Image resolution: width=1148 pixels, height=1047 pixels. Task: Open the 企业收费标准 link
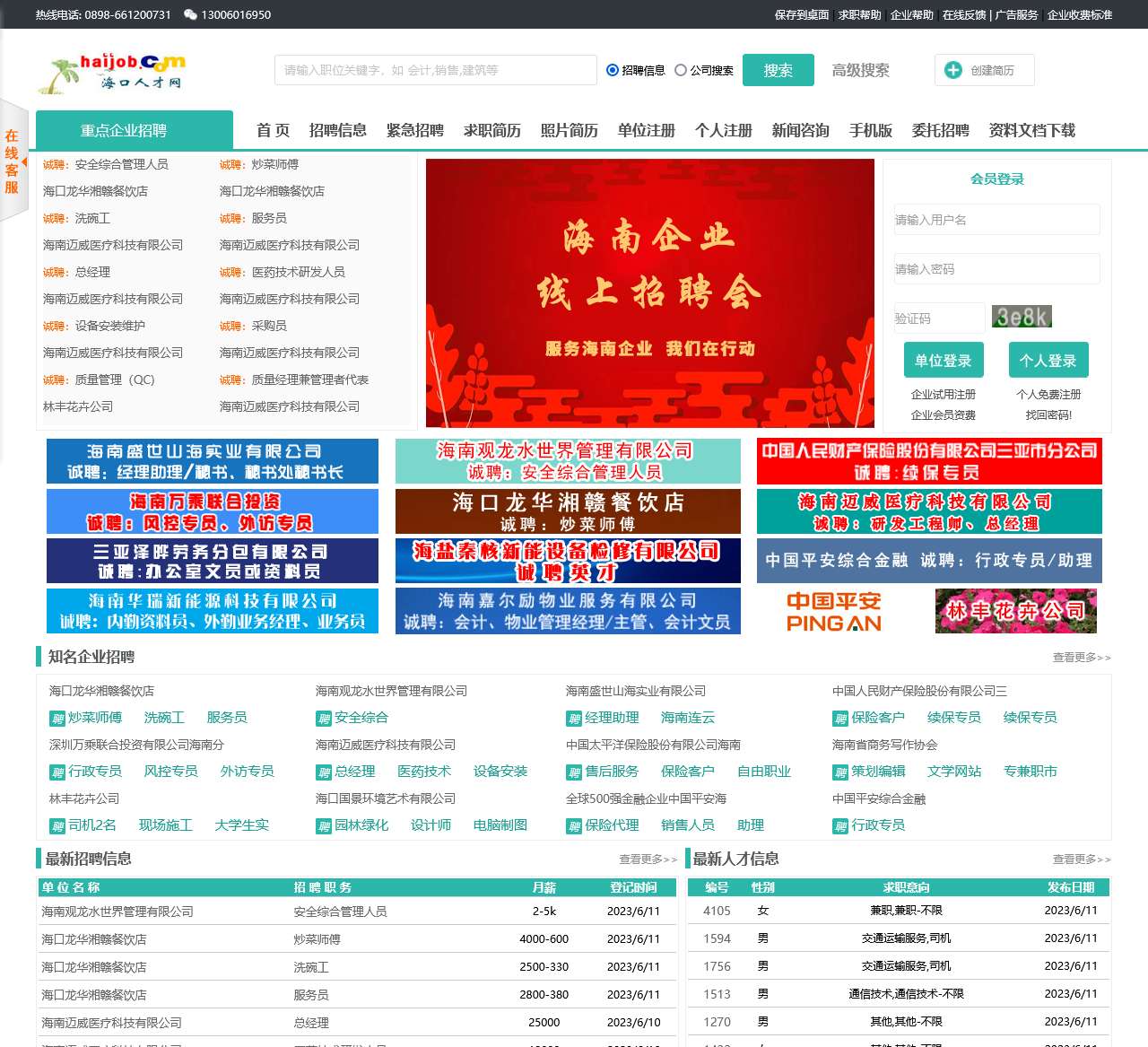[1080, 15]
